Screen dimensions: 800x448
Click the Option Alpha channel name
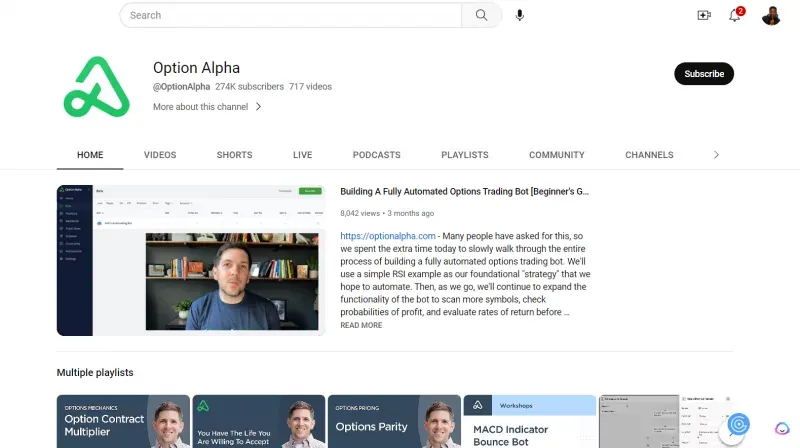coord(196,68)
